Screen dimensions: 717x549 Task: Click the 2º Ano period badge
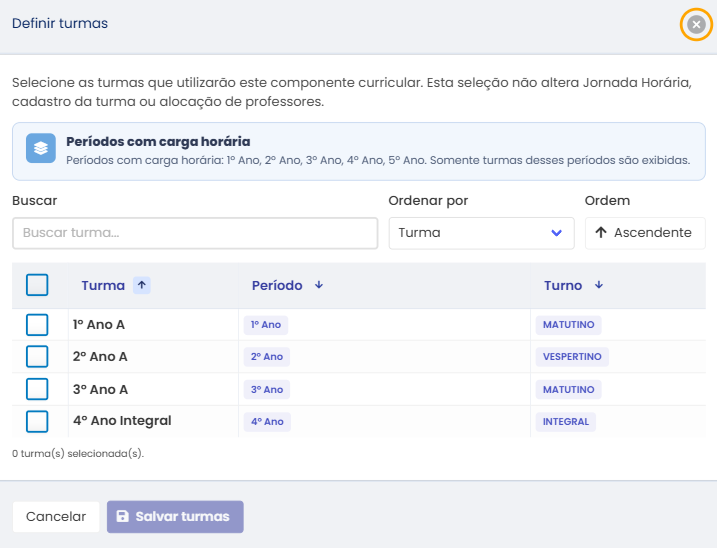[x=267, y=357]
